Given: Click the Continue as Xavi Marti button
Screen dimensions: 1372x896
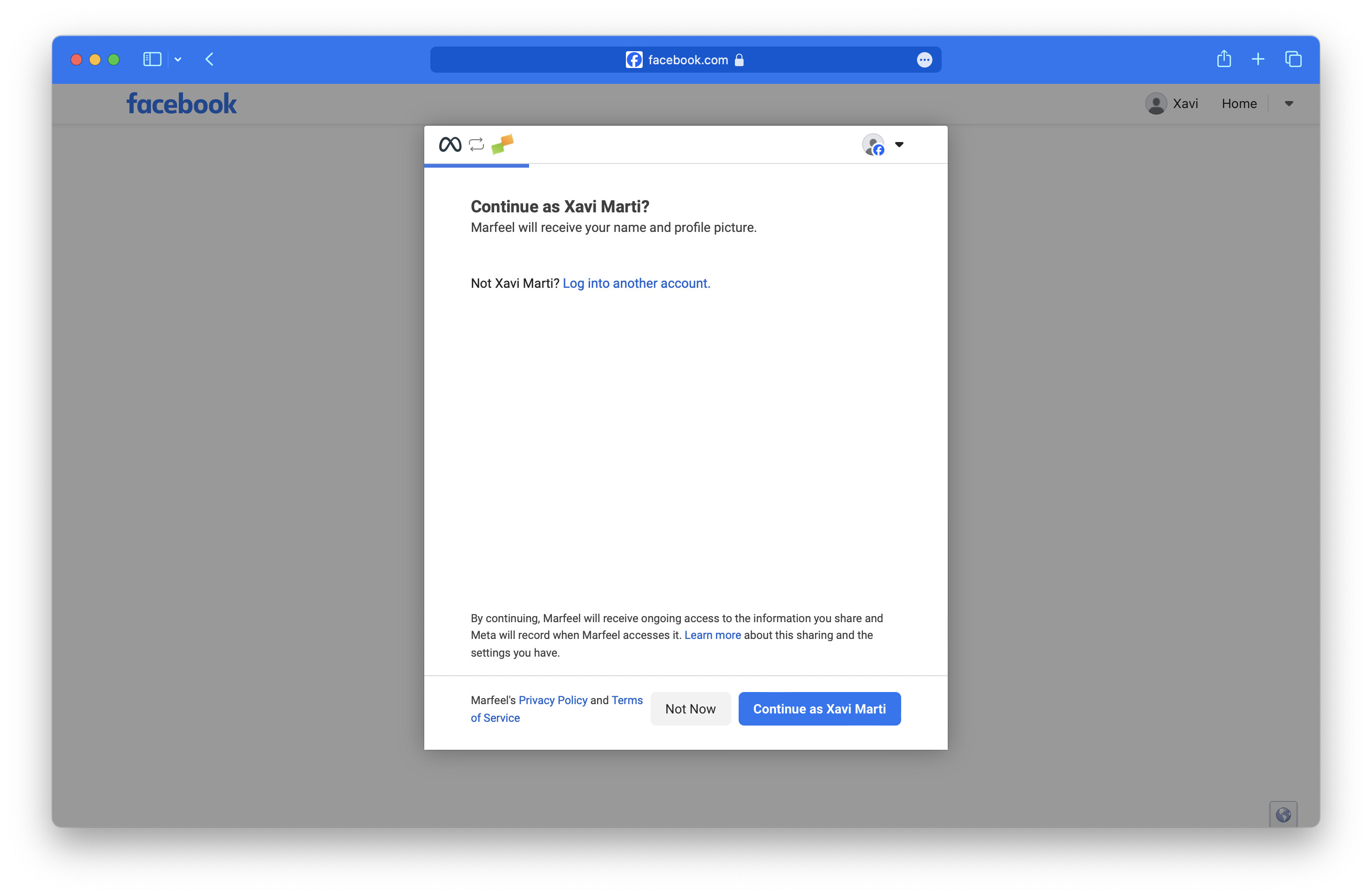Looking at the screenshot, I should (819, 709).
